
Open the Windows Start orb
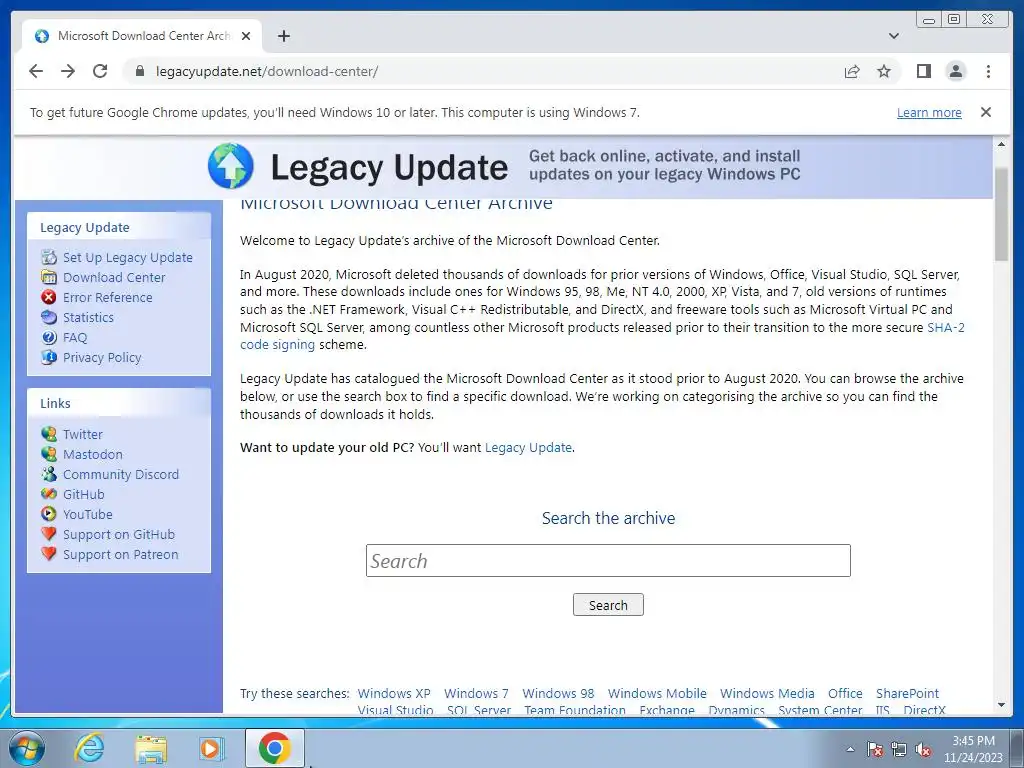point(26,748)
